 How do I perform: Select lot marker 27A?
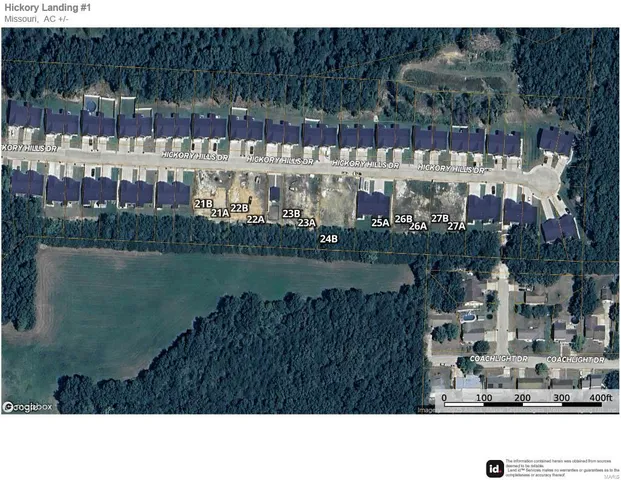click(456, 227)
